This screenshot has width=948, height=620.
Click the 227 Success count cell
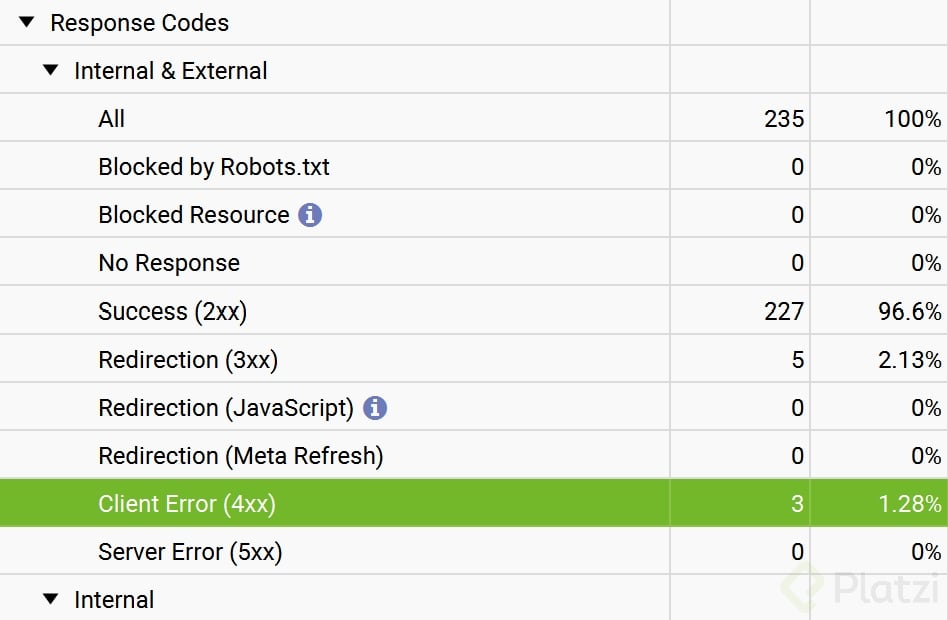[x=784, y=311]
